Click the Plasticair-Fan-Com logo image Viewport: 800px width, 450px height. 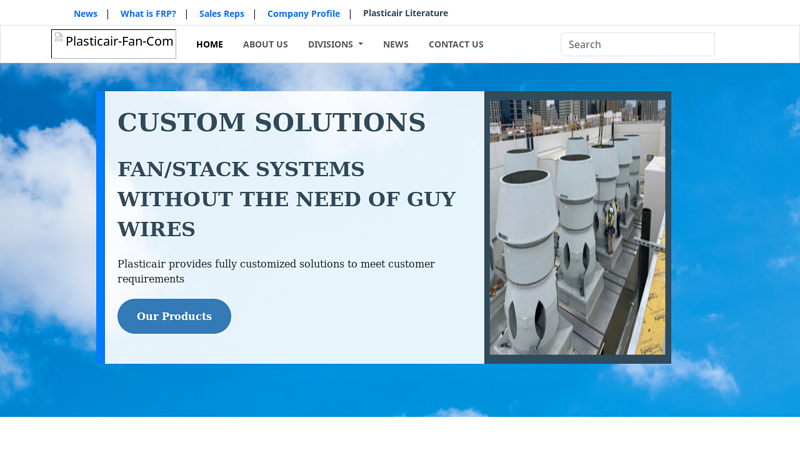click(x=114, y=44)
